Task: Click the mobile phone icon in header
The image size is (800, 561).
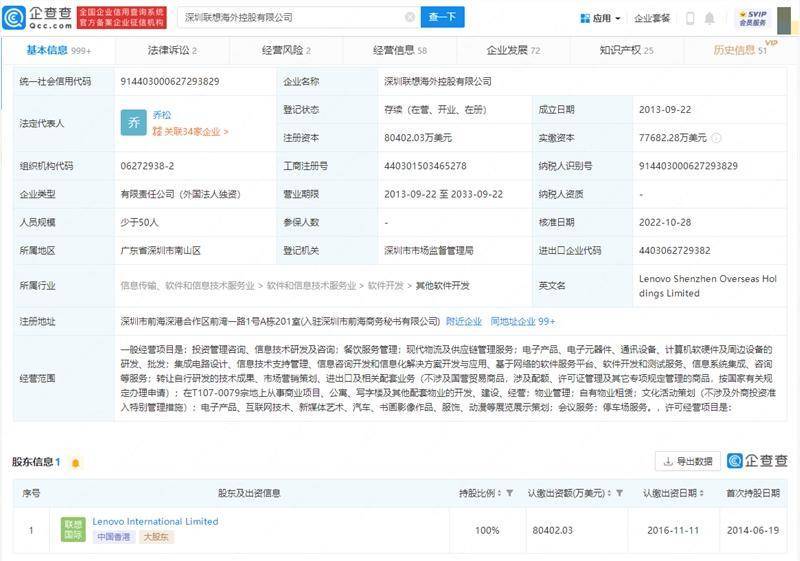Action: (x=690, y=18)
